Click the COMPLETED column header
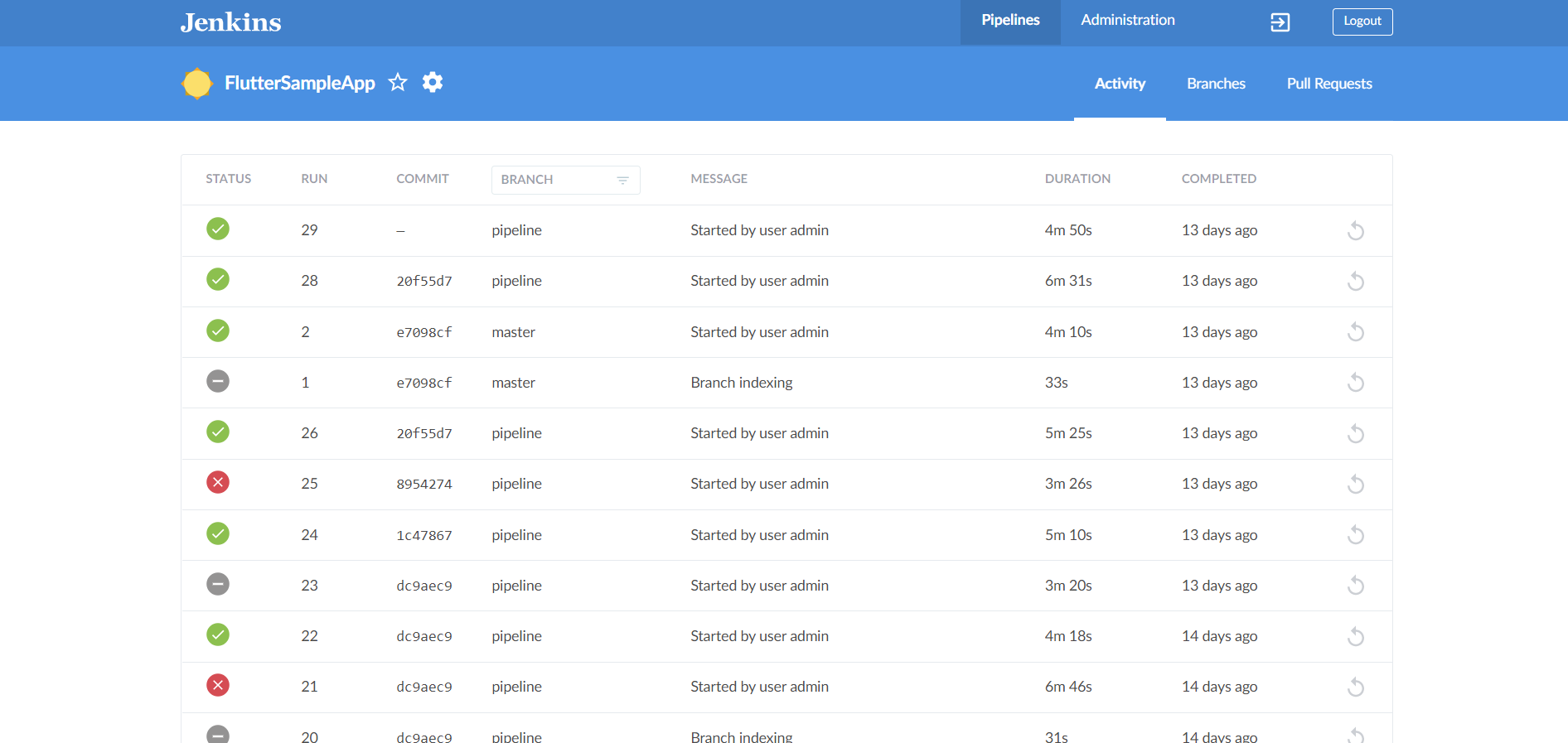Screen dimensions: 1568x743 pyautogui.click(x=1219, y=179)
